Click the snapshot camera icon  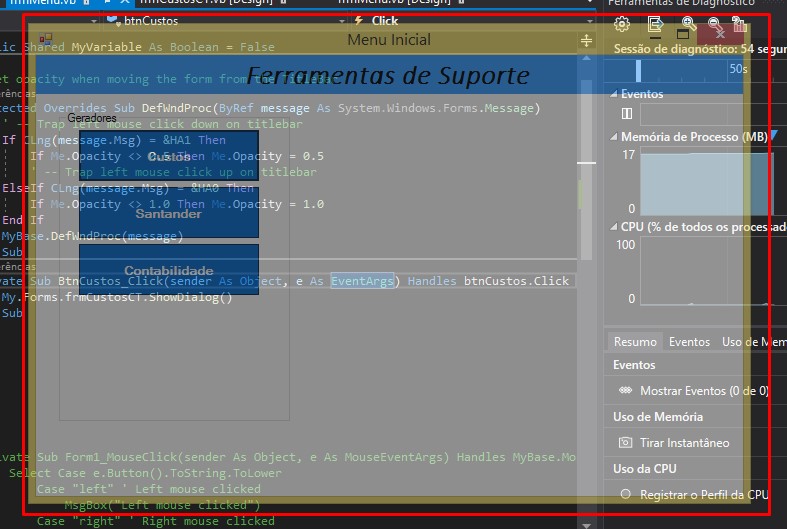point(625,442)
